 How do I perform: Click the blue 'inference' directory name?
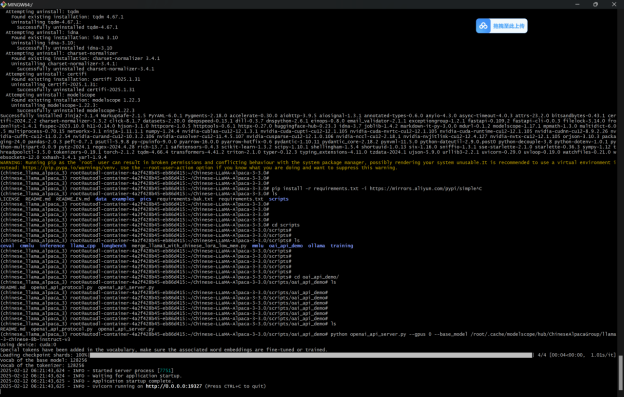[52, 246]
